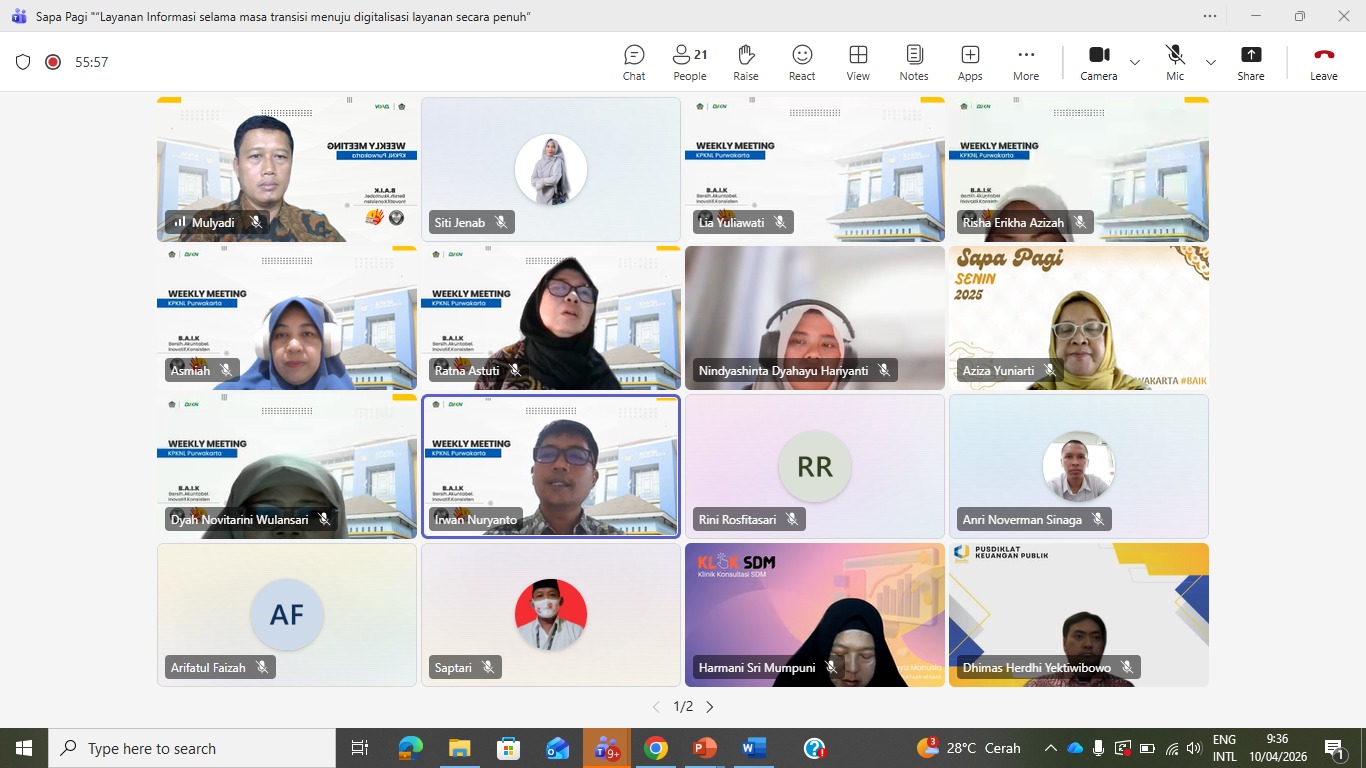Show the People participant list
Viewport: 1366px width, 768px height.
[689, 62]
